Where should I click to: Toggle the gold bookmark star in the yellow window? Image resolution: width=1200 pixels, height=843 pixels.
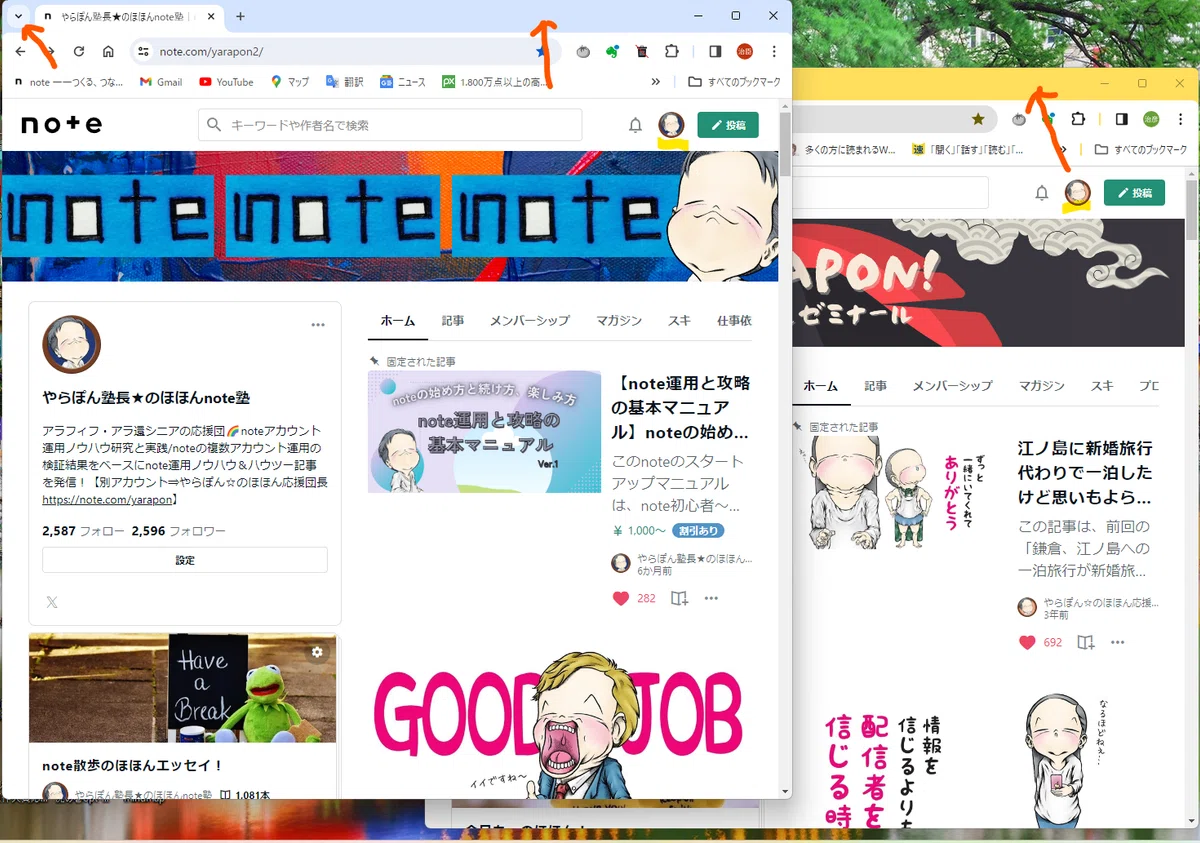tap(978, 119)
